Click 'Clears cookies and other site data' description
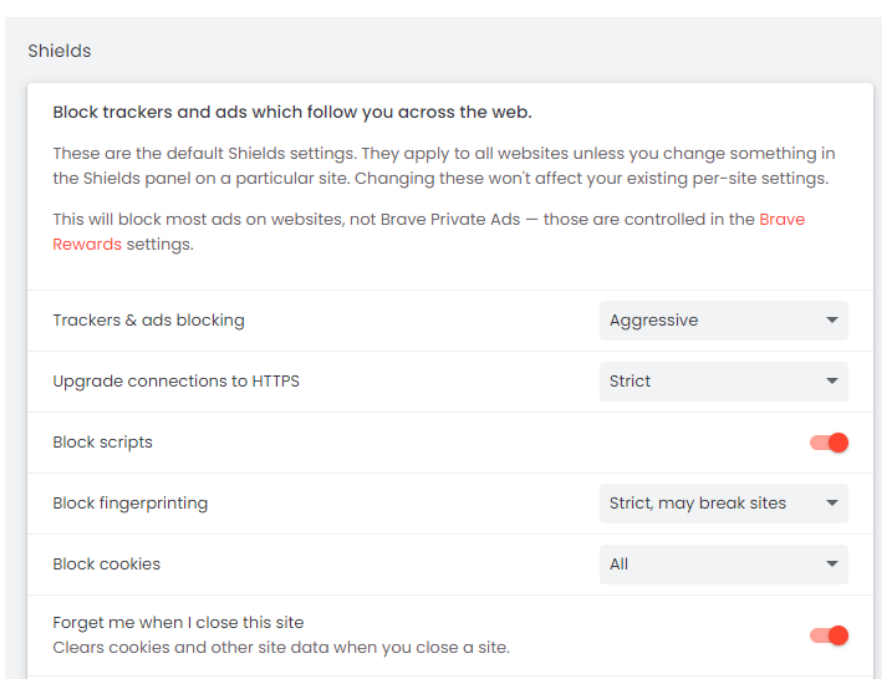Viewport: 889px width, 697px height. pyautogui.click(x=281, y=648)
